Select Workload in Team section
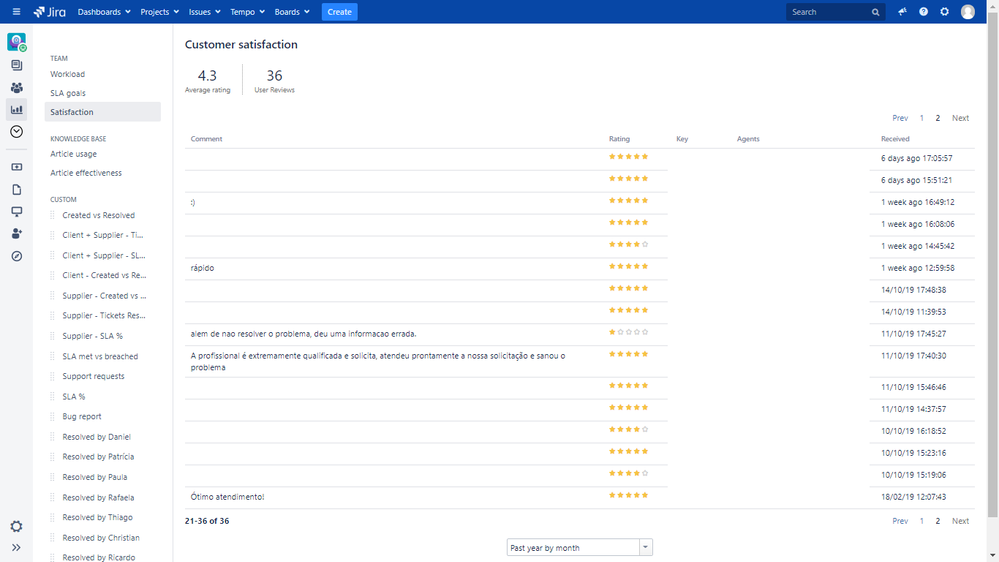 tap(68, 74)
